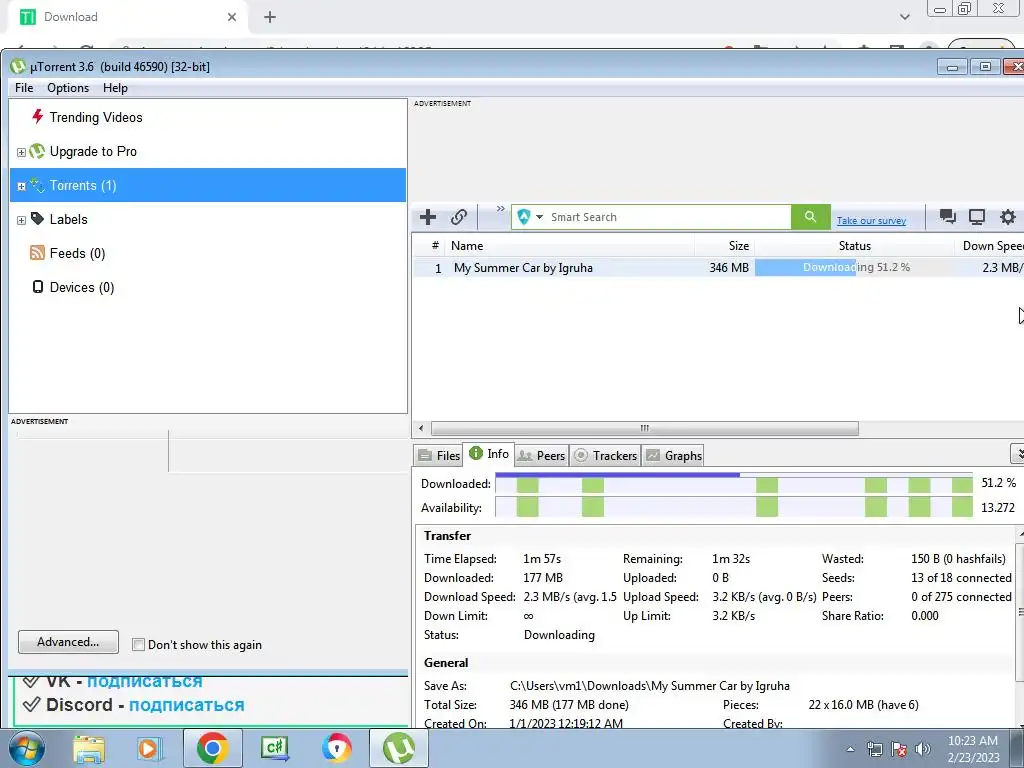1024x768 pixels.
Task: Click the Action Center flag tray icon
Action: [899, 750]
